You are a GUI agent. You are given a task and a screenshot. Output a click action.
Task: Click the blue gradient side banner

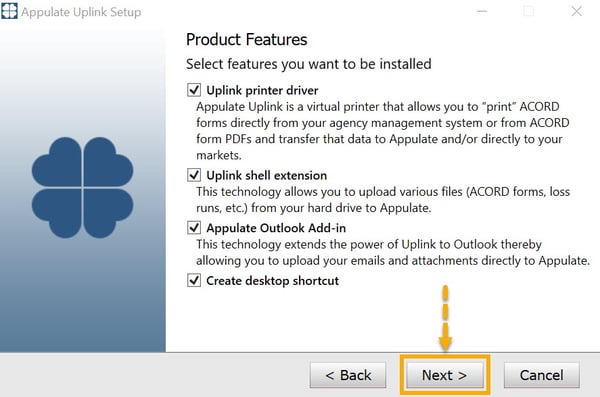[x=83, y=190]
